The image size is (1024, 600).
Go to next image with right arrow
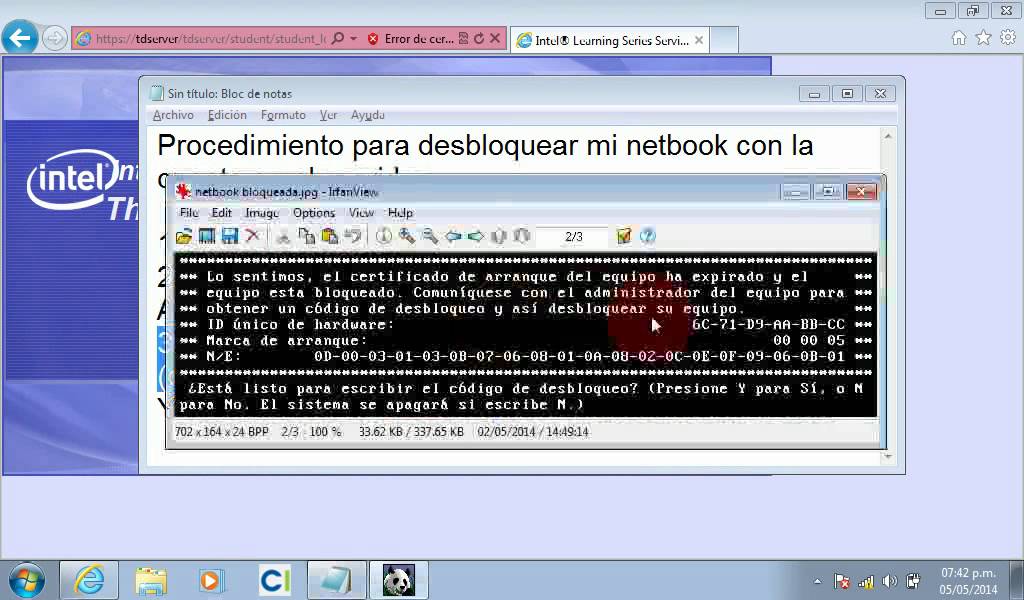pos(476,236)
